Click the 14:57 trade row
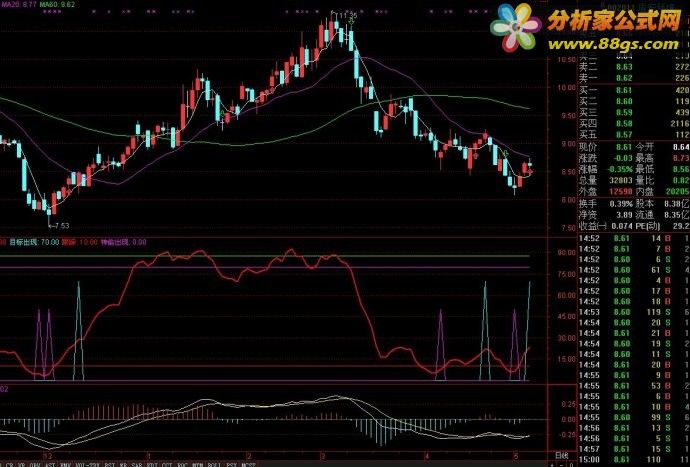The height and width of the screenshot is (467, 690). [634, 449]
